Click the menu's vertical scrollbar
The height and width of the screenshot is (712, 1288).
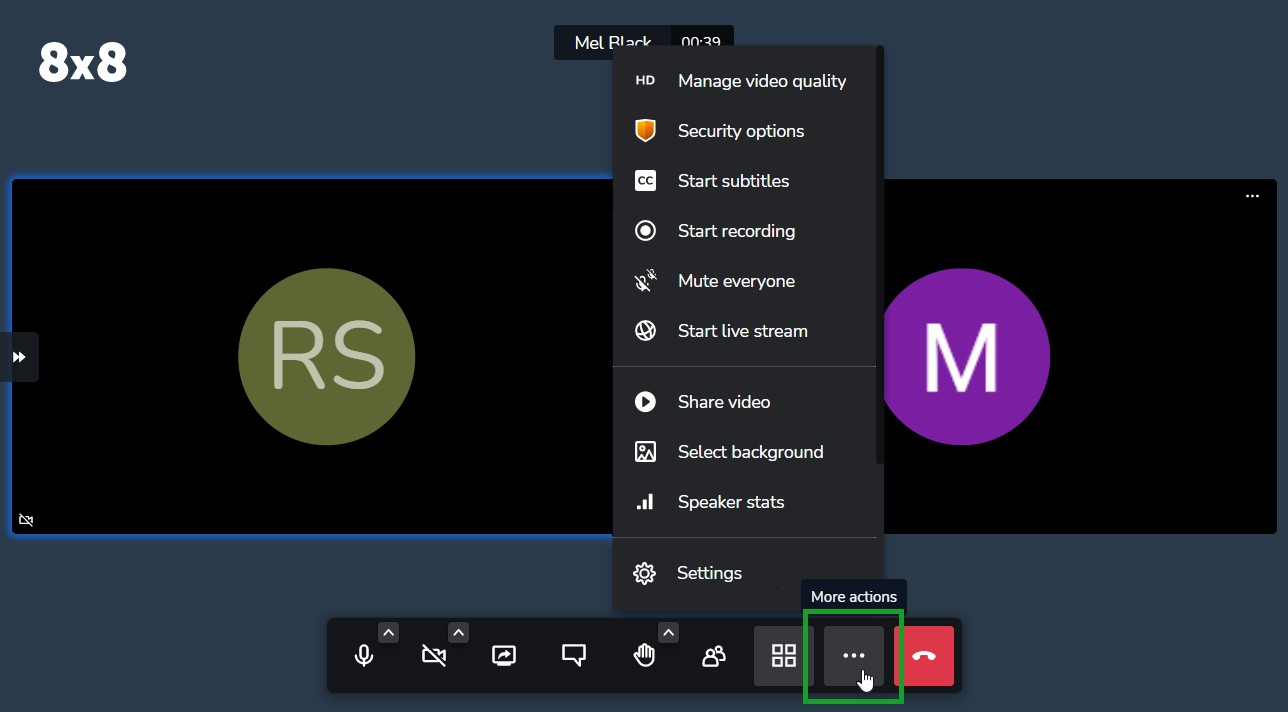[x=880, y=255]
